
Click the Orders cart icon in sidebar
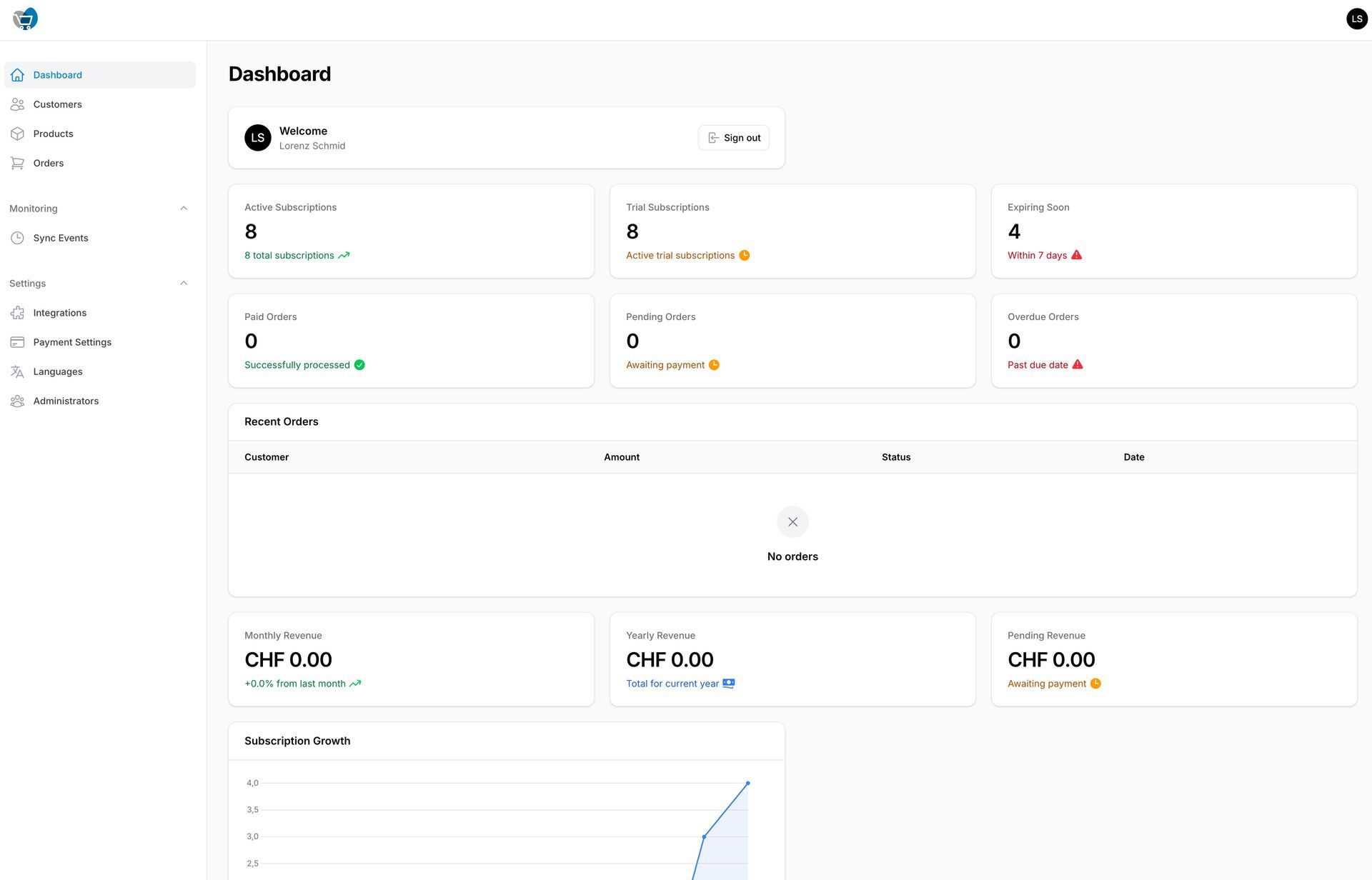(18, 164)
